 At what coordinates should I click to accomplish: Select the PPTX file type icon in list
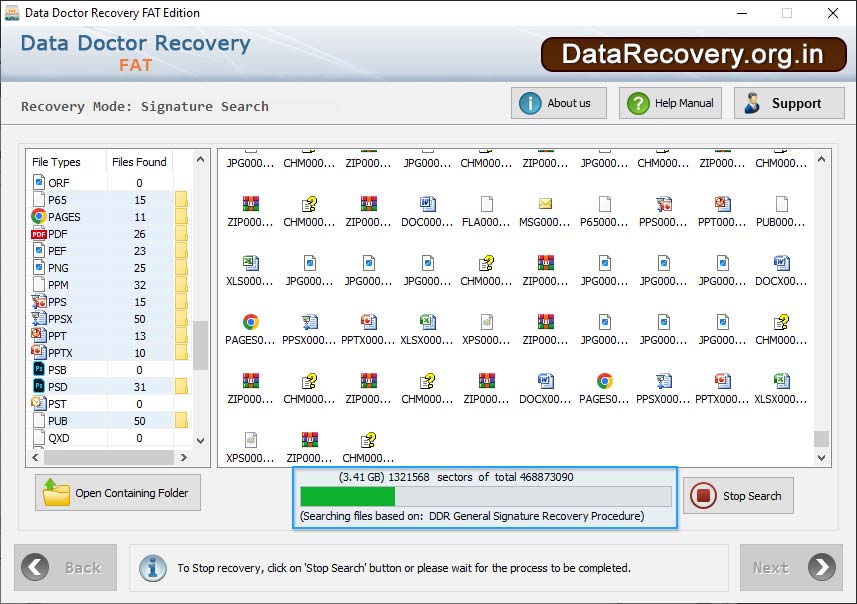(39, 351)
